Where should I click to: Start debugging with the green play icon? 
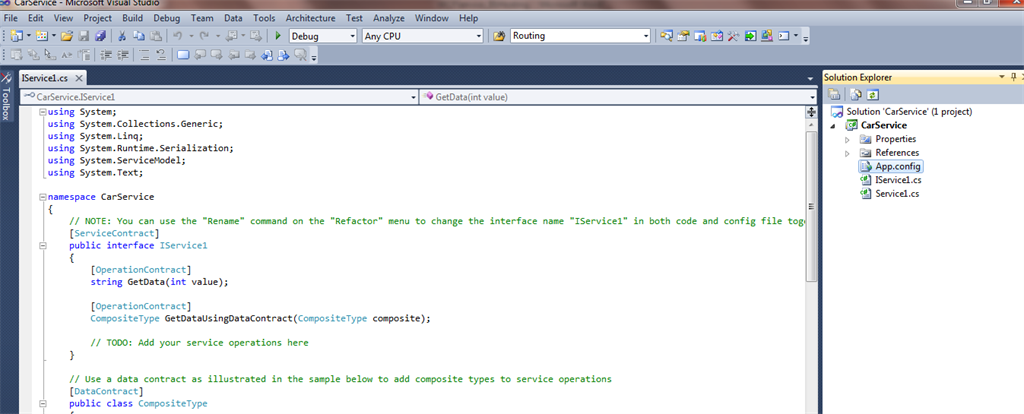pyautogui.click(x=278, y=36)
